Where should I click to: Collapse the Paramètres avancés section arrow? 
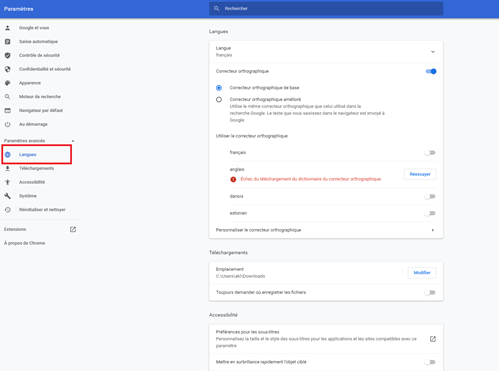(73, 141)
